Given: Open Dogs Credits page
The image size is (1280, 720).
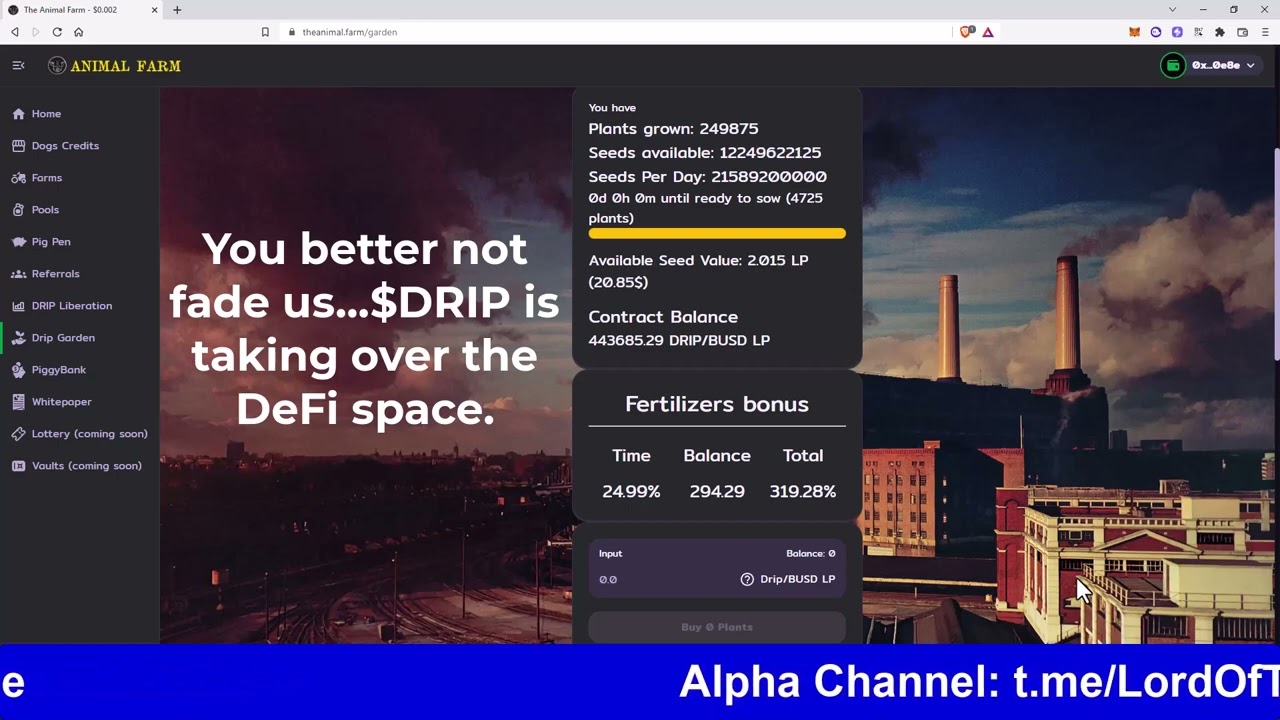Looking at the screenshot, I should [x=65, y=146].
